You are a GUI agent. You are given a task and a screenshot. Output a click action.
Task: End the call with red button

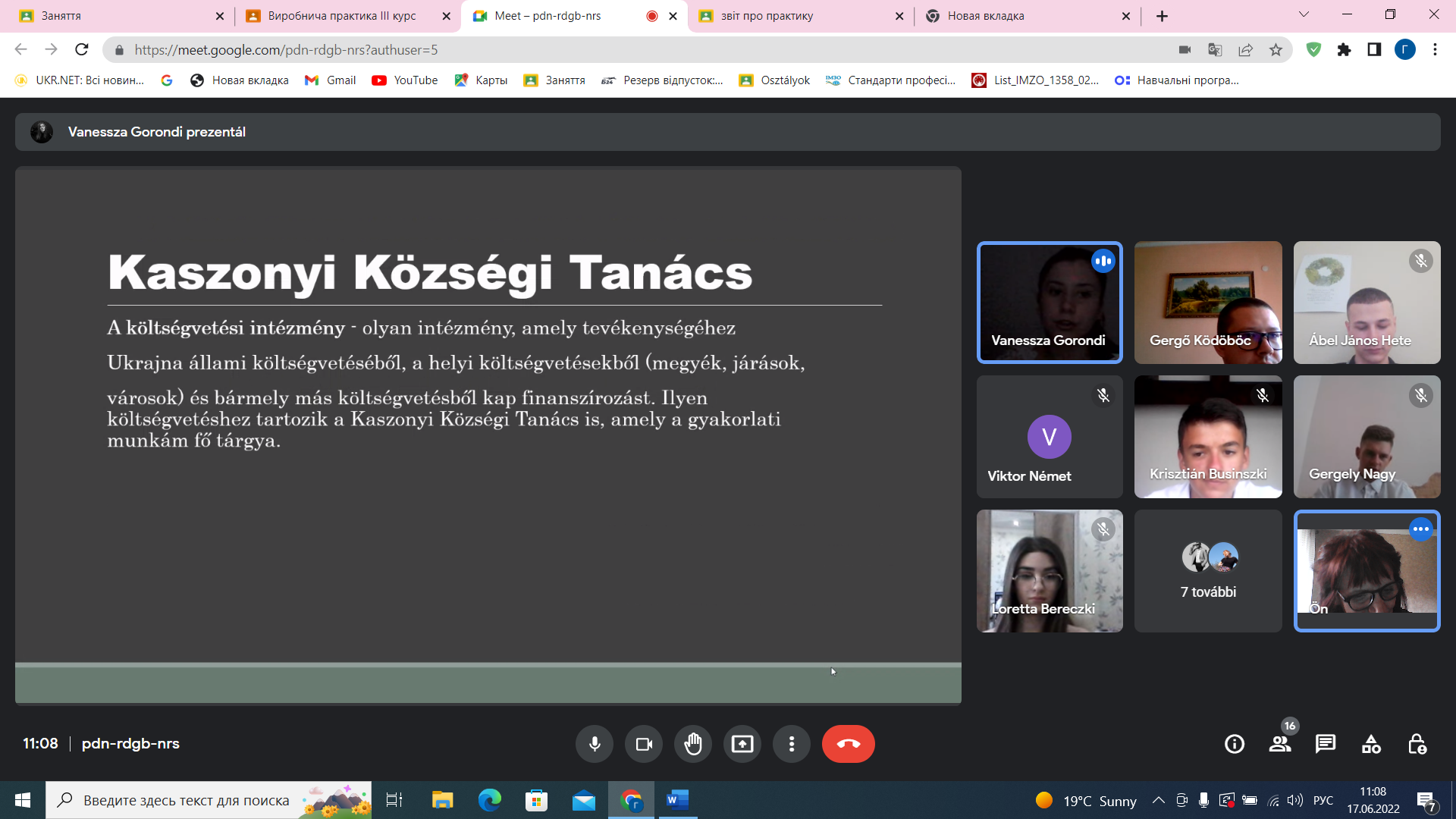coord(848,744)
